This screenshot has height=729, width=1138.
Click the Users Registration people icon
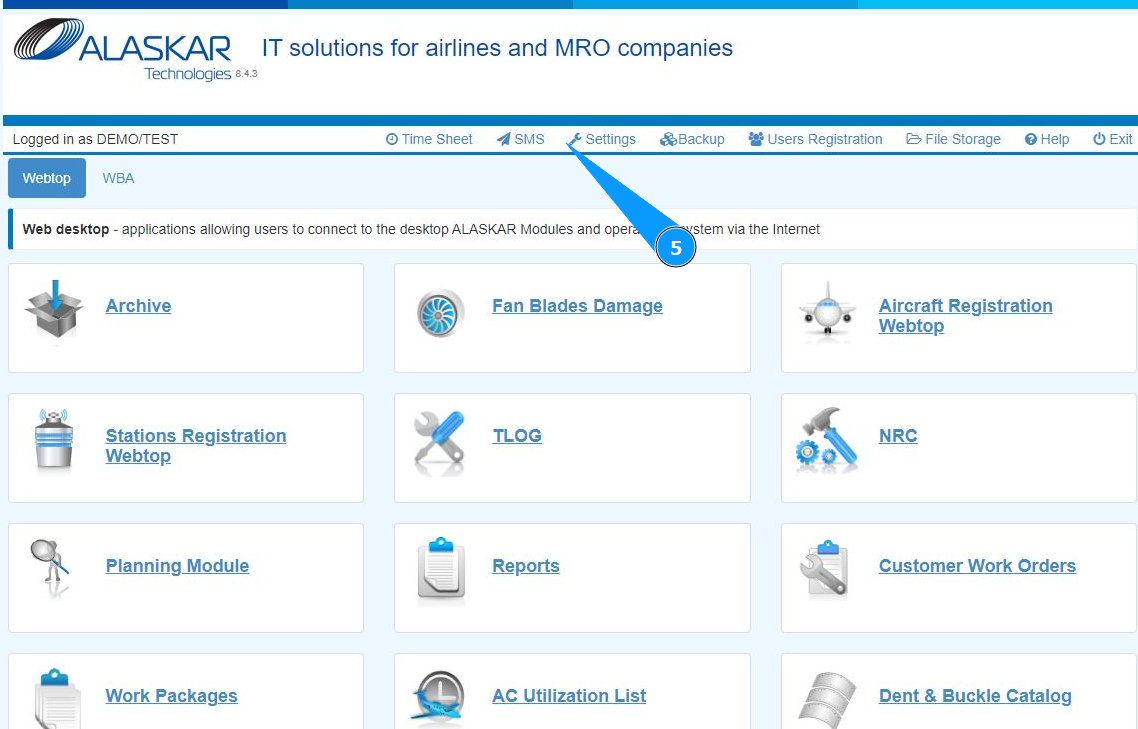pos(756,139)
